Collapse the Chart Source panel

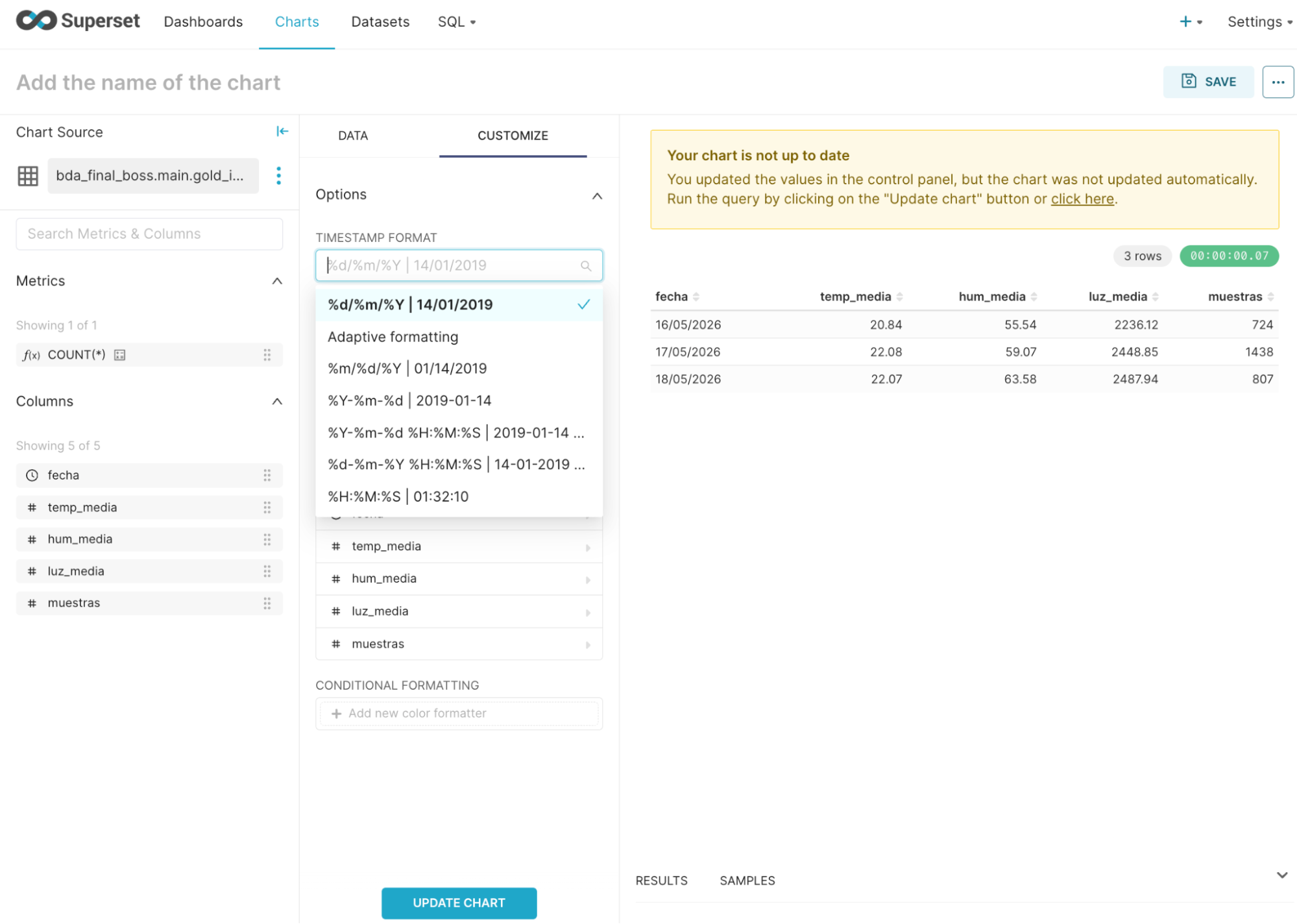coord(282,132)
